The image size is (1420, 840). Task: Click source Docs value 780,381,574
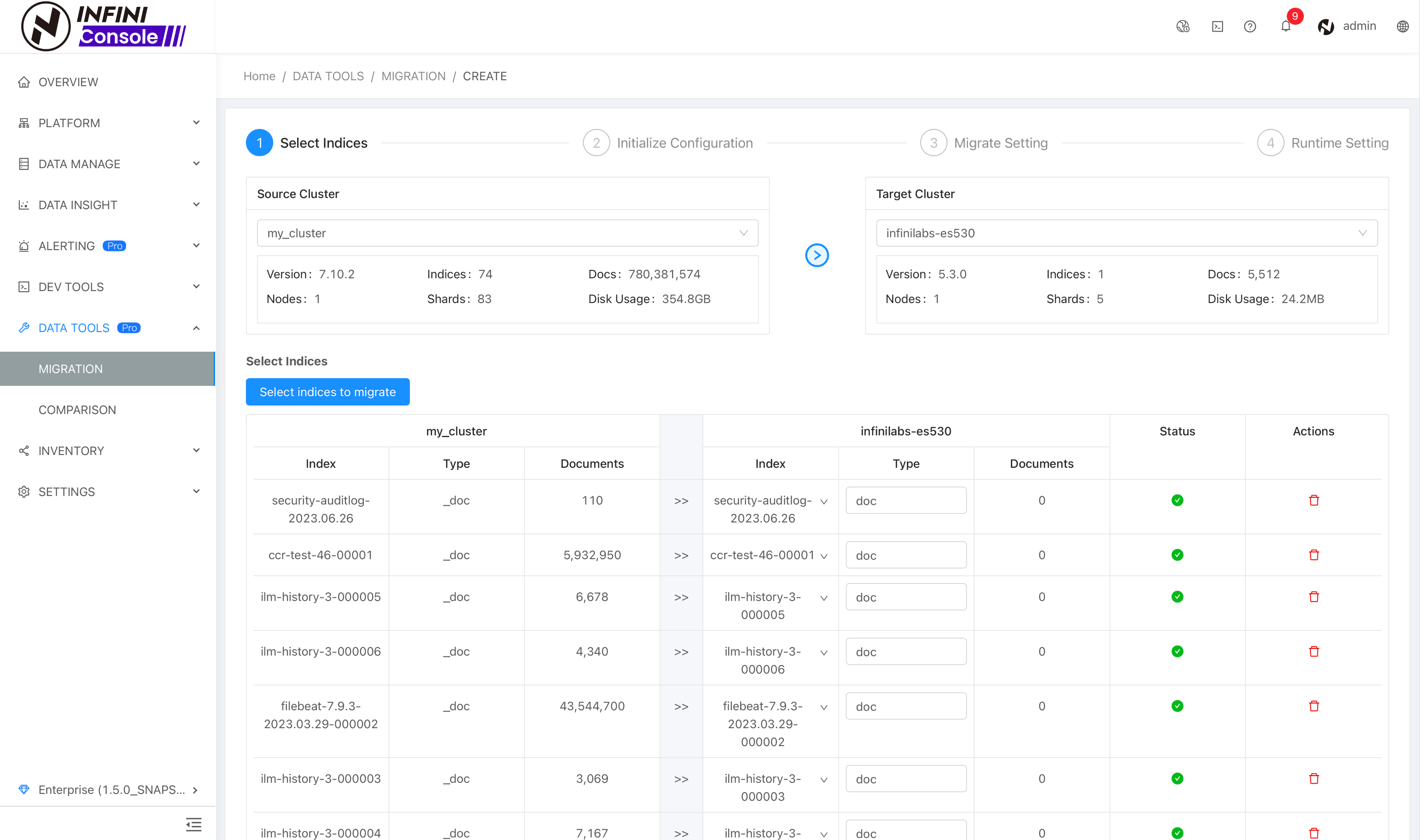pyautogui.click(x=664, y=274)
